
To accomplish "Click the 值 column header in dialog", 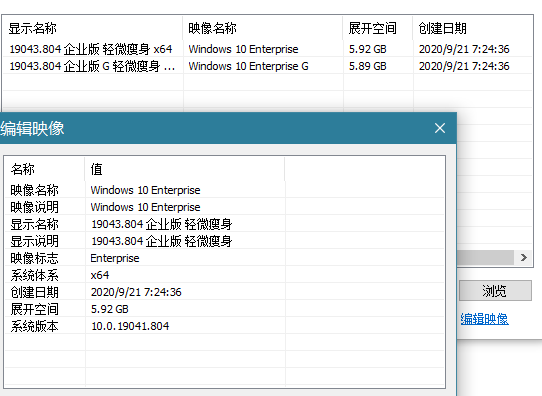I will pos(185,169).
